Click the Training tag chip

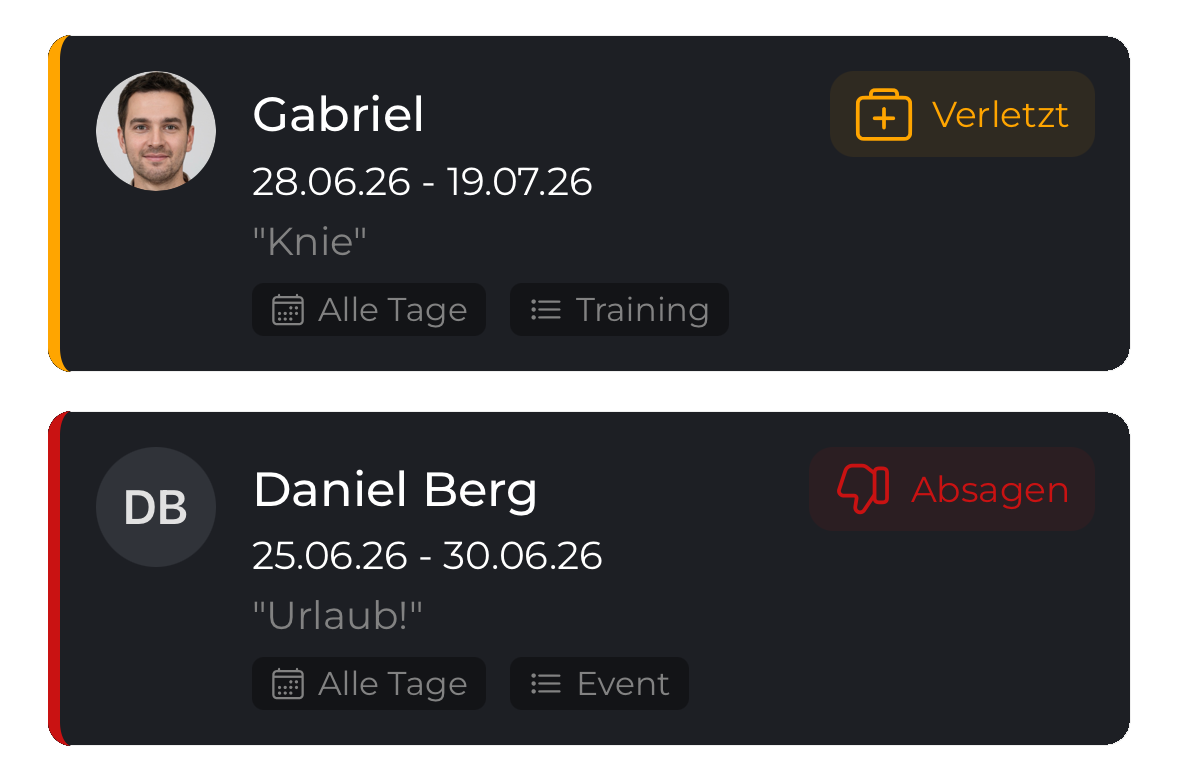point(619,310)
